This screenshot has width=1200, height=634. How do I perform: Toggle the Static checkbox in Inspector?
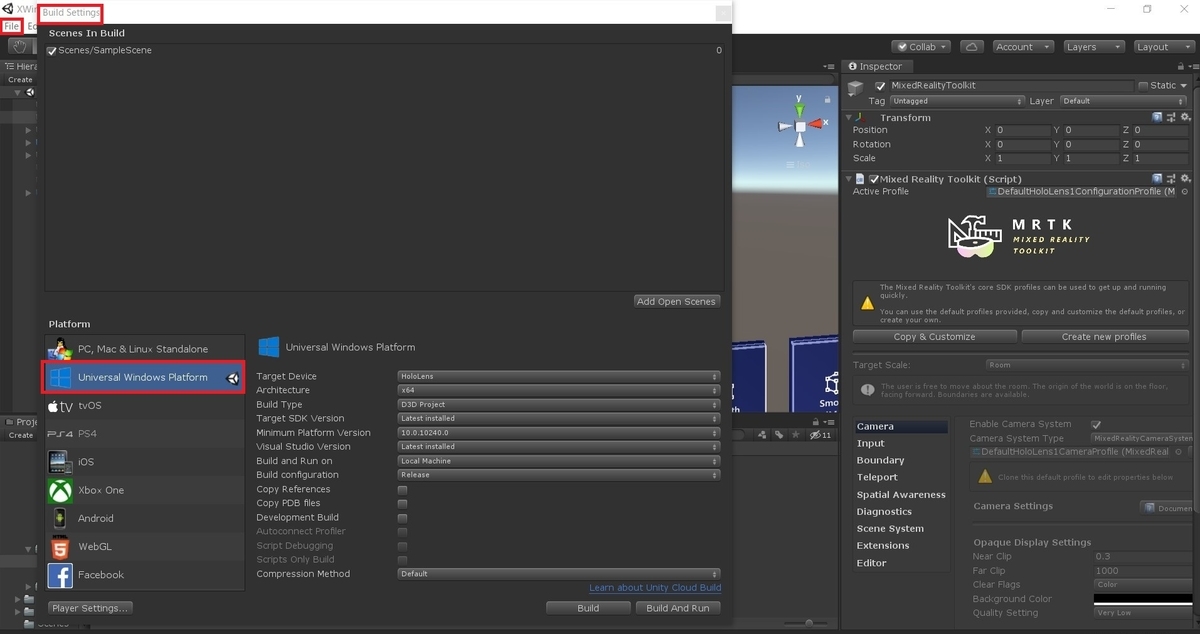coord(1143,86)
